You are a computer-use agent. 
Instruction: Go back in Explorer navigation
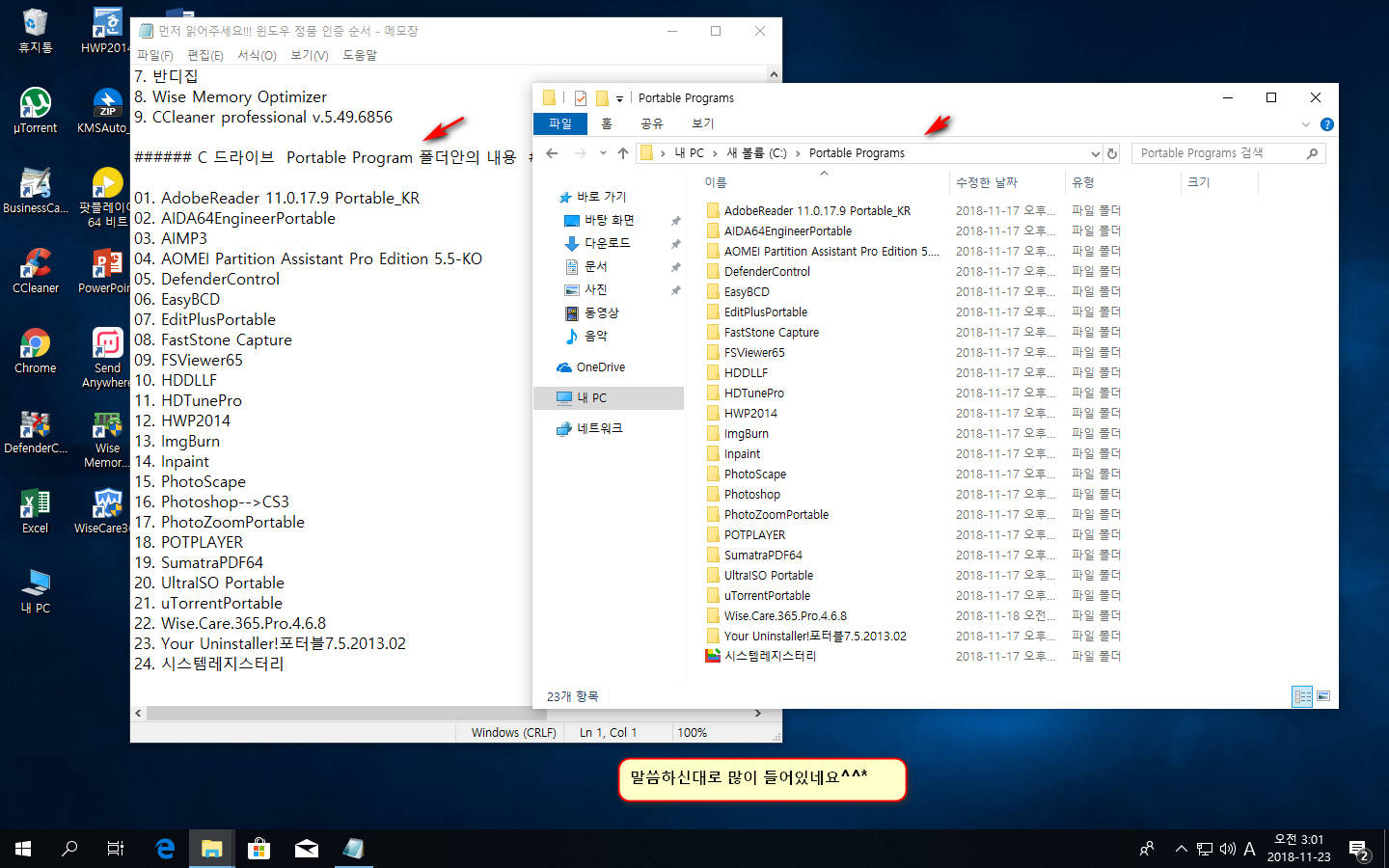coord(552,153)
